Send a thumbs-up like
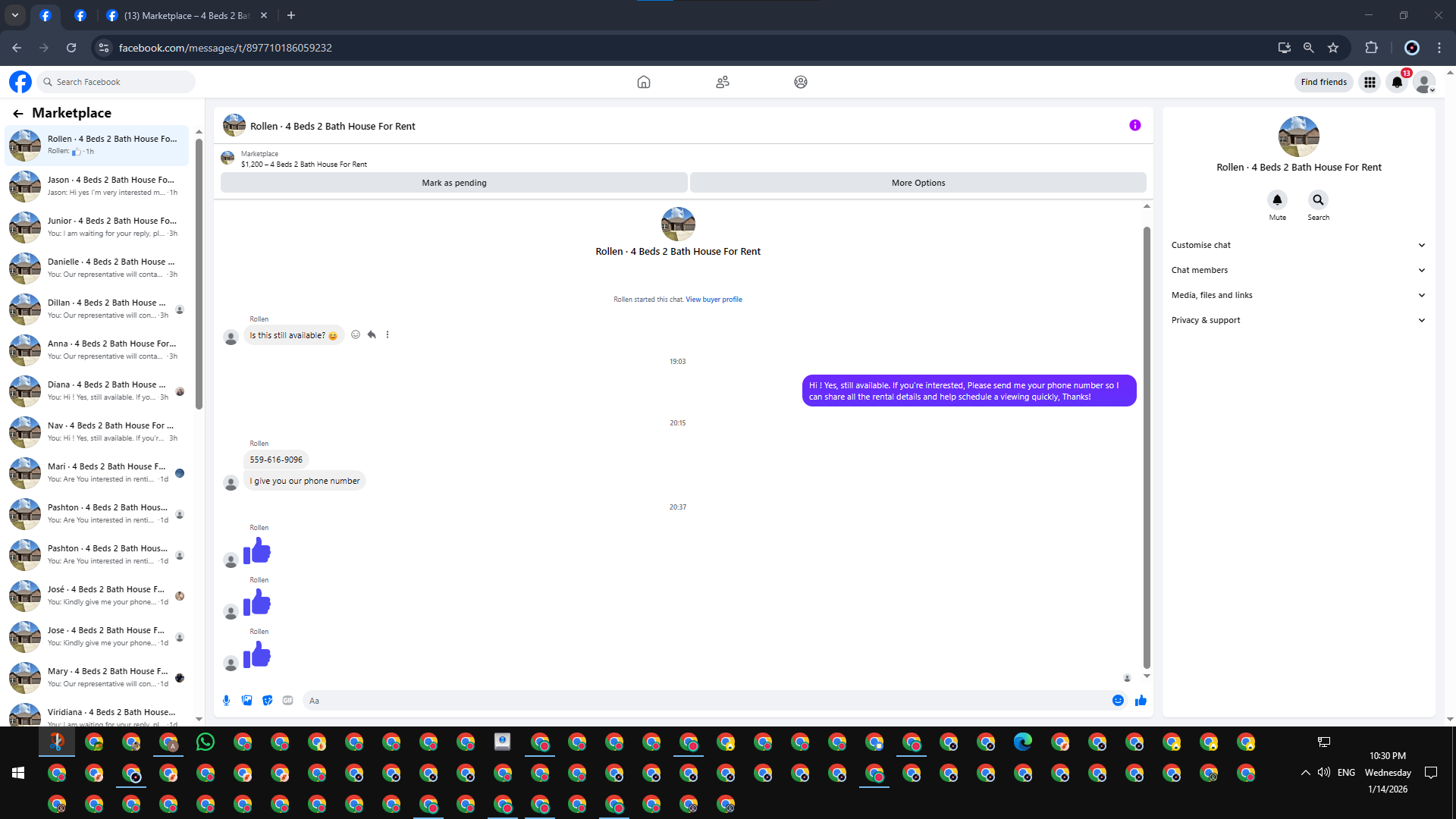The width and height of the screenshot is (1456, 819). 1141,701
